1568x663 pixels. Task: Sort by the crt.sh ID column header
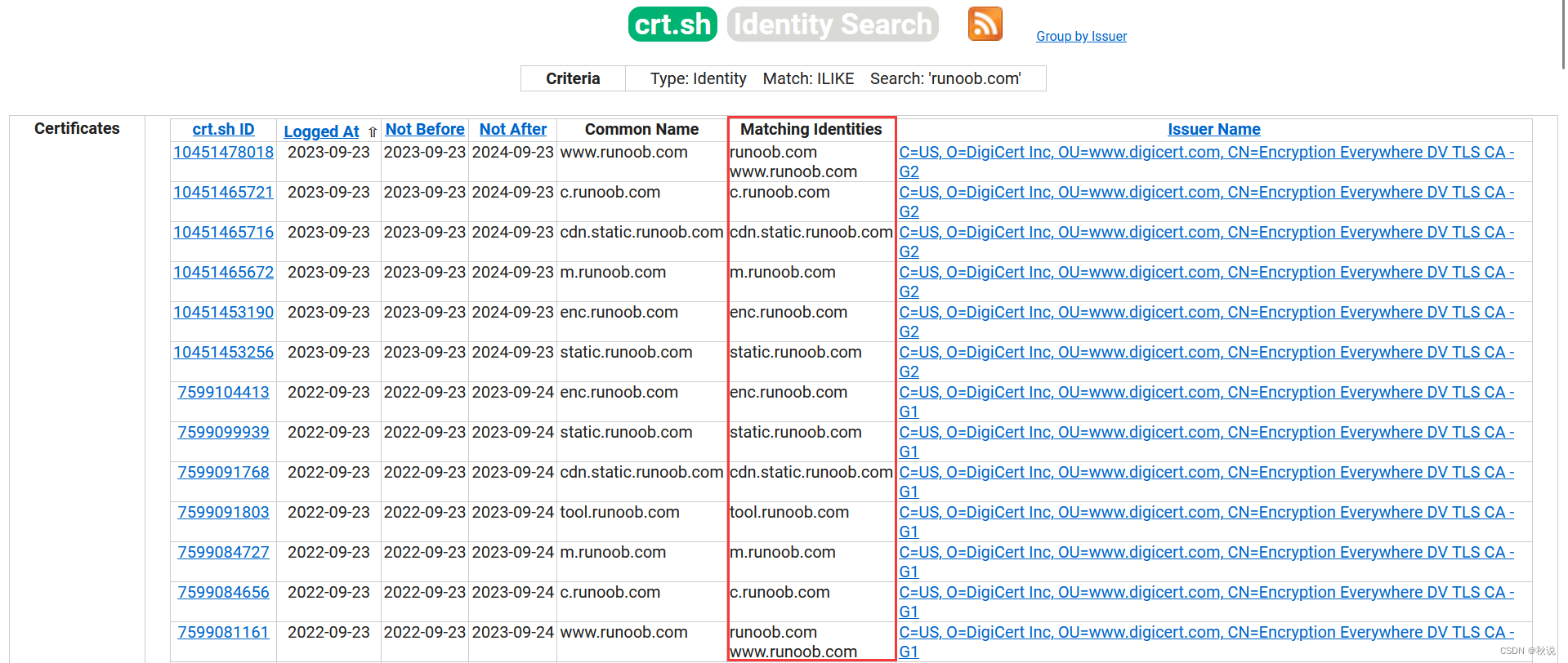[x=223, y=129]
